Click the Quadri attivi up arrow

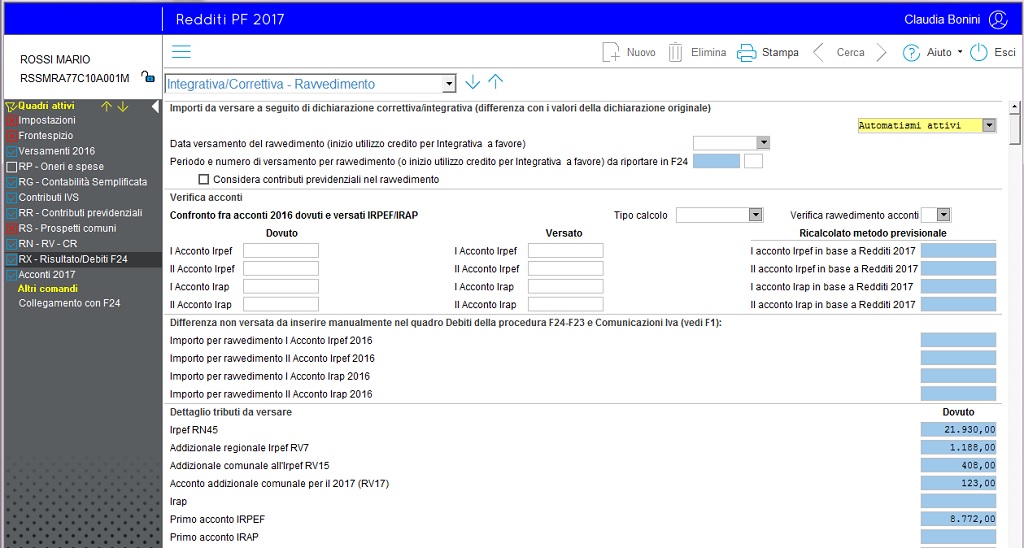coord(106,106)
